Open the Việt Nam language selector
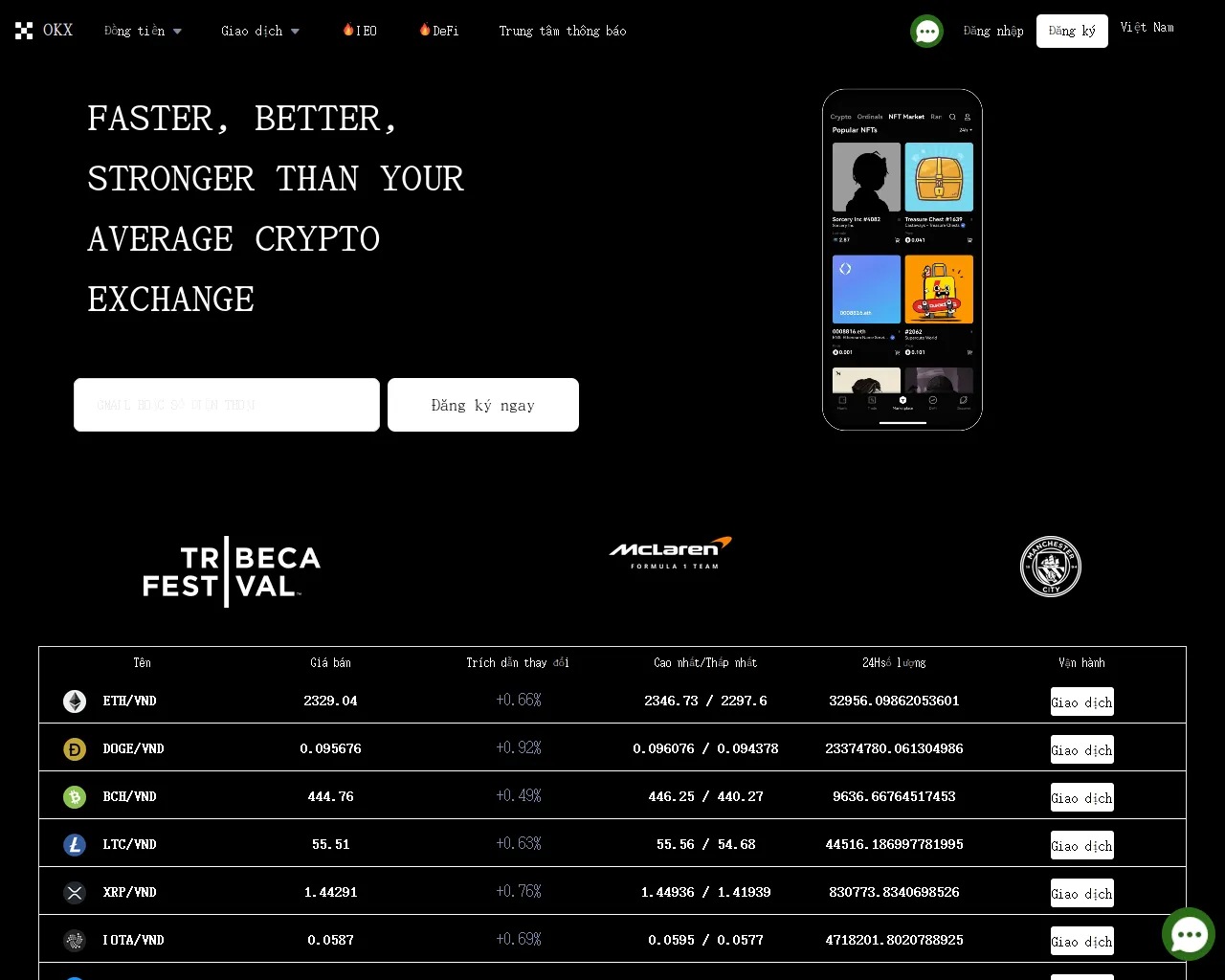The width and height of the screenshot is (1225, 980). click(1147, 28)
